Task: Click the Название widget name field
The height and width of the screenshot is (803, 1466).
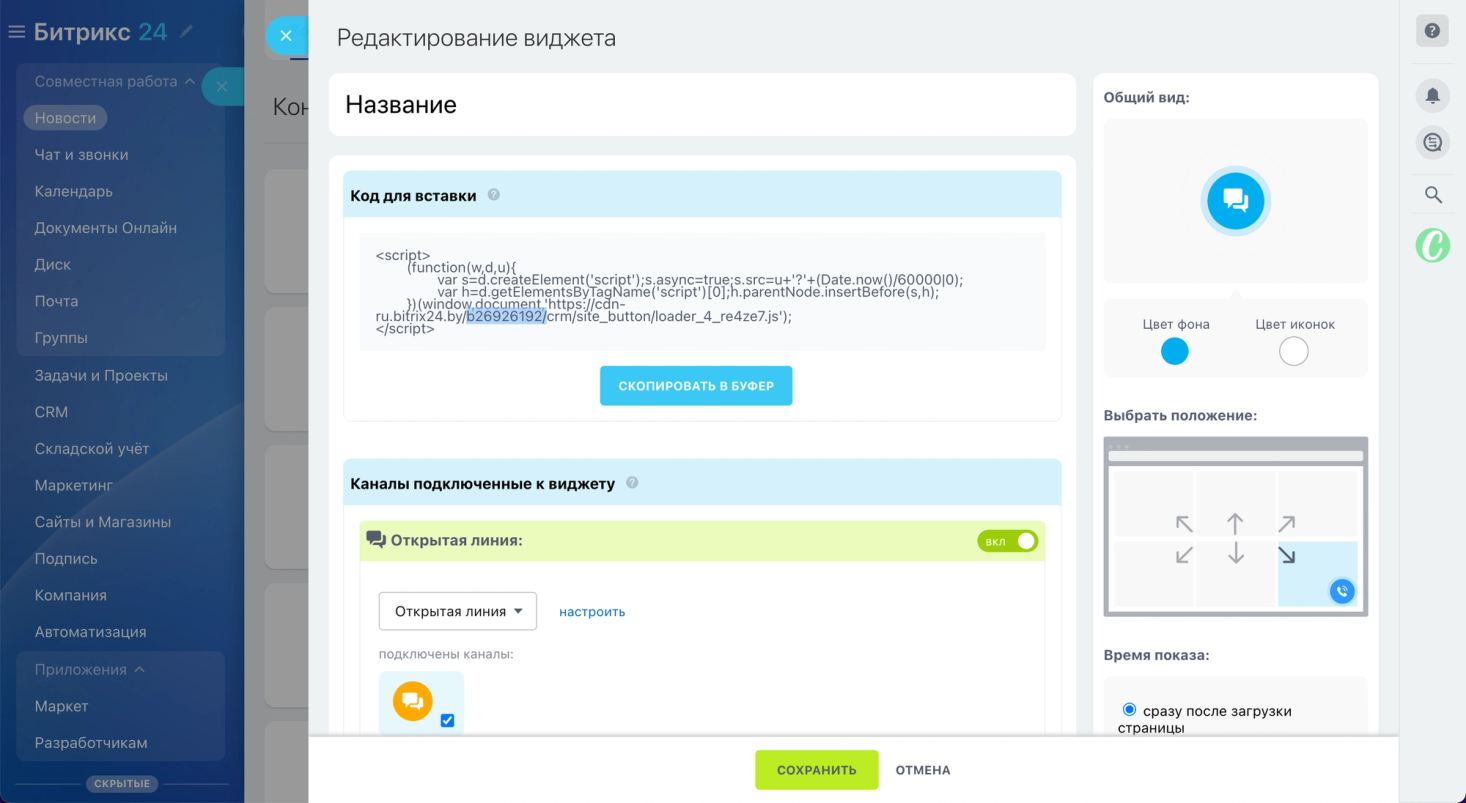Action: pyautogui.click(x=702, y=105)
